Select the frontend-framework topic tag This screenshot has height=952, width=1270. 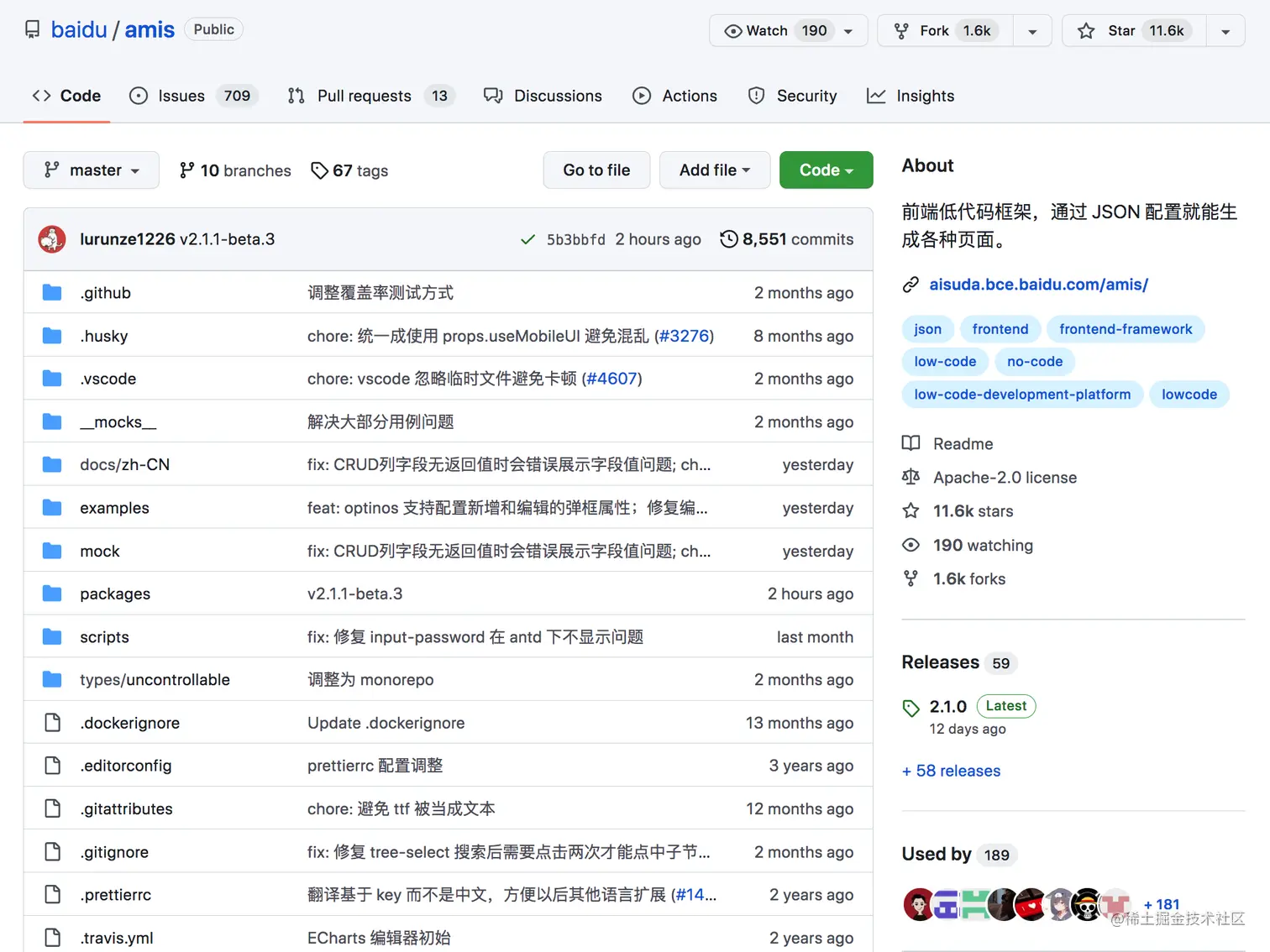[1126, 329]
